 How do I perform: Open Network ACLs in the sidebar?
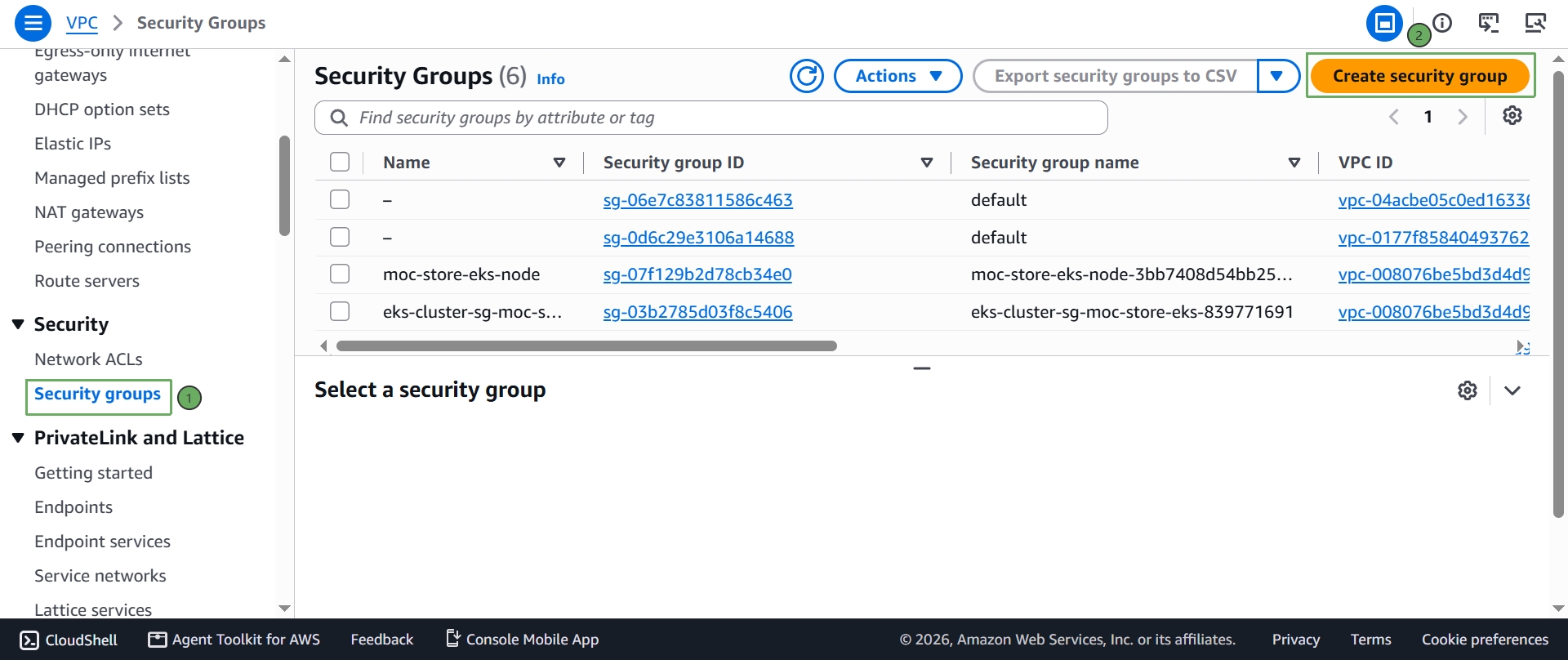tap(88, 359)
